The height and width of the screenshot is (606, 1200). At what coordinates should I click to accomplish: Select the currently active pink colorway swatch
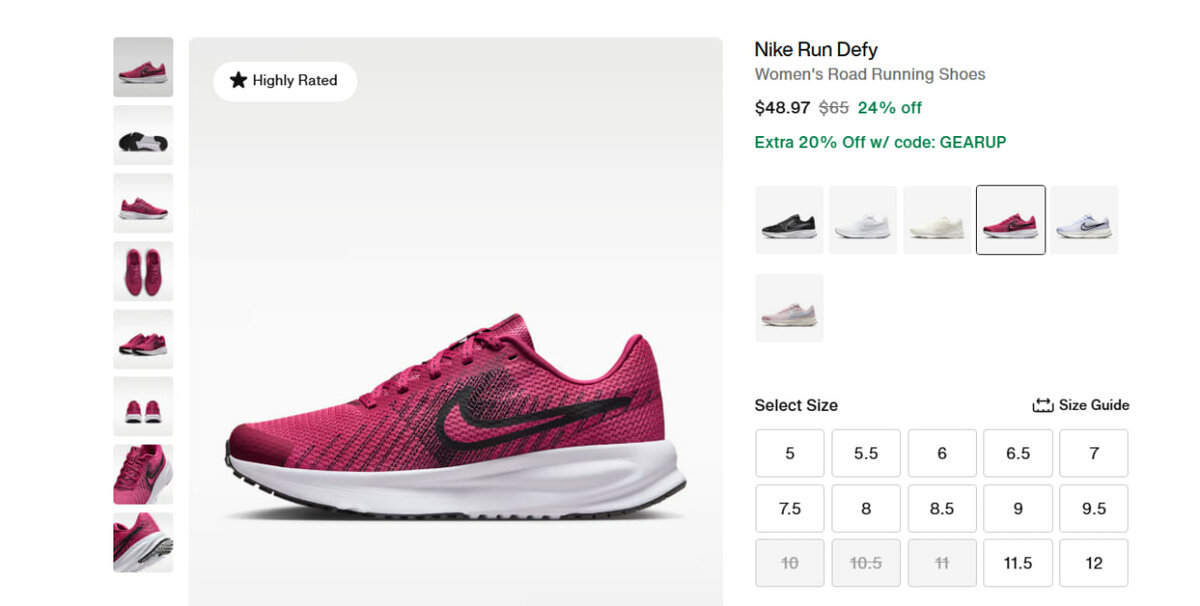tap(1011, 220)
